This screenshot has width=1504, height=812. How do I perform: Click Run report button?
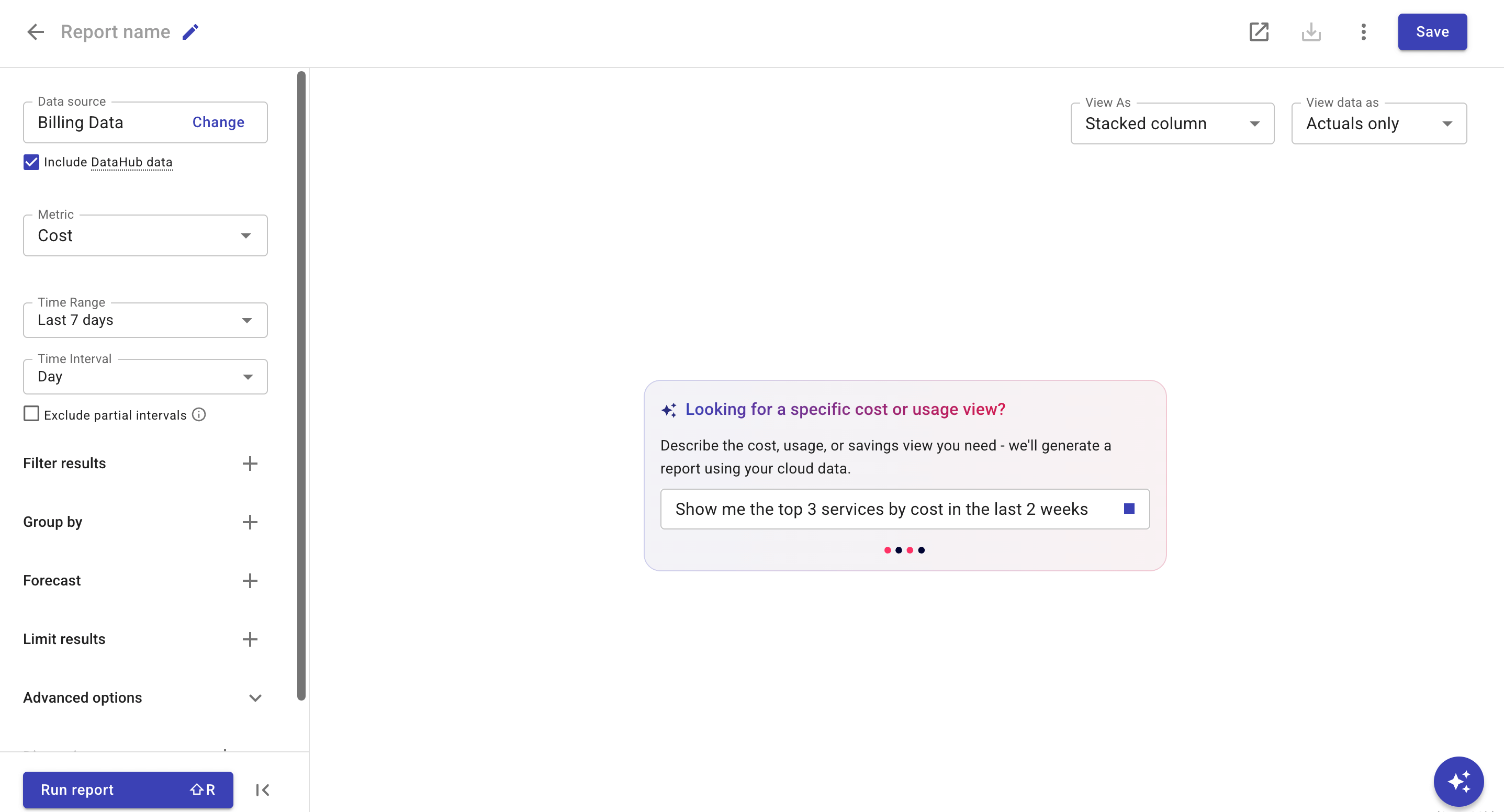pyautogui.click(x=128, y=790)
